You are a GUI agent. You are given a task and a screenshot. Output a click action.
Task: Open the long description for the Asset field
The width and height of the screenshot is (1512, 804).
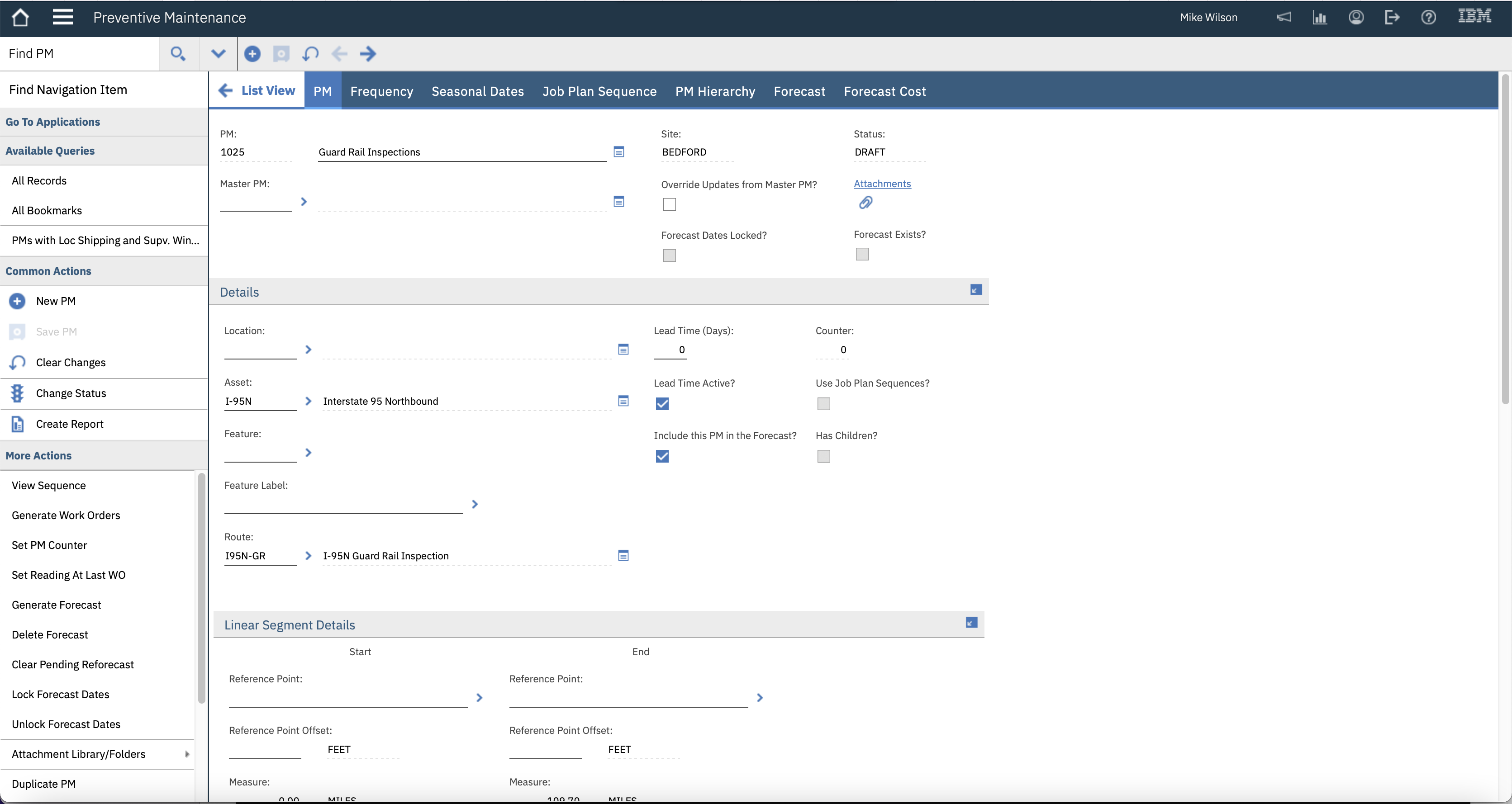pyautogui.click(x=623, y=402)
